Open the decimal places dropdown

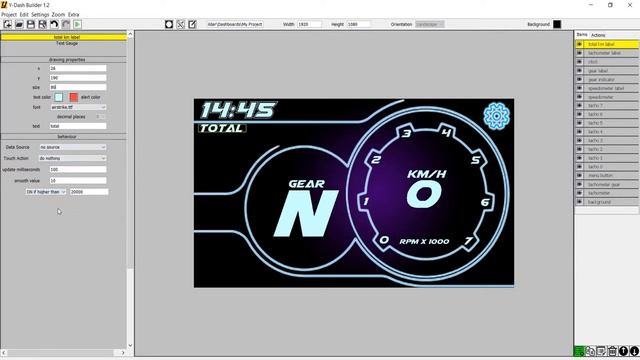click(100, 117)
